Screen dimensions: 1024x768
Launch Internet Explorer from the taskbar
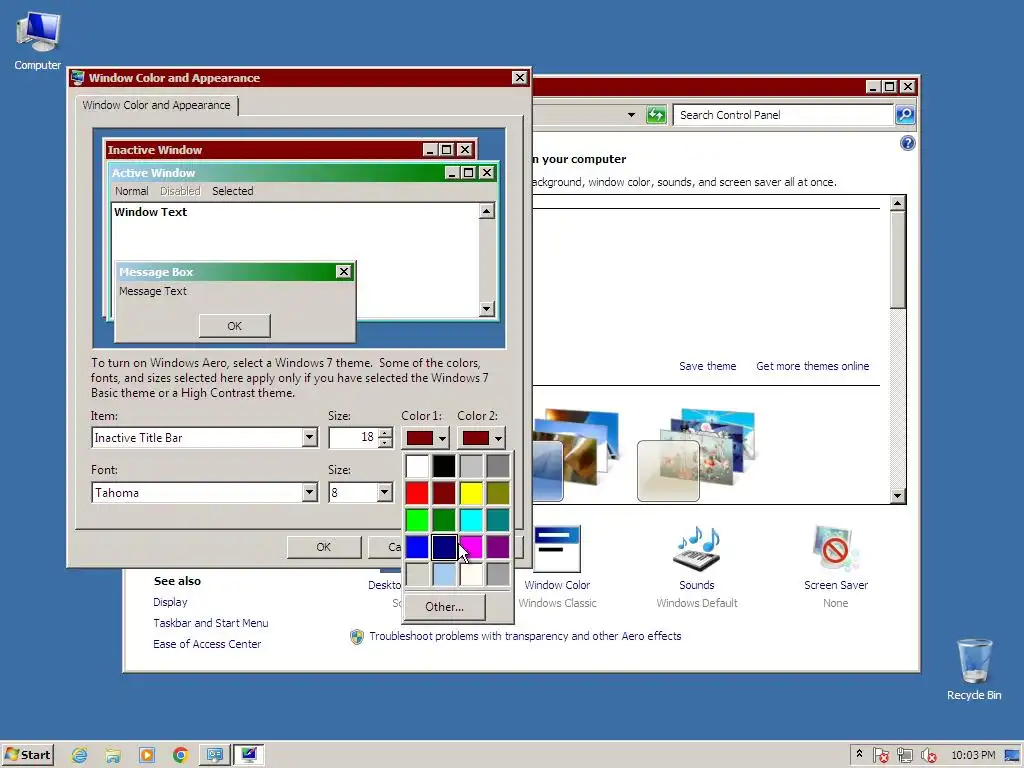pyautogui.click(x=80, y=755)
